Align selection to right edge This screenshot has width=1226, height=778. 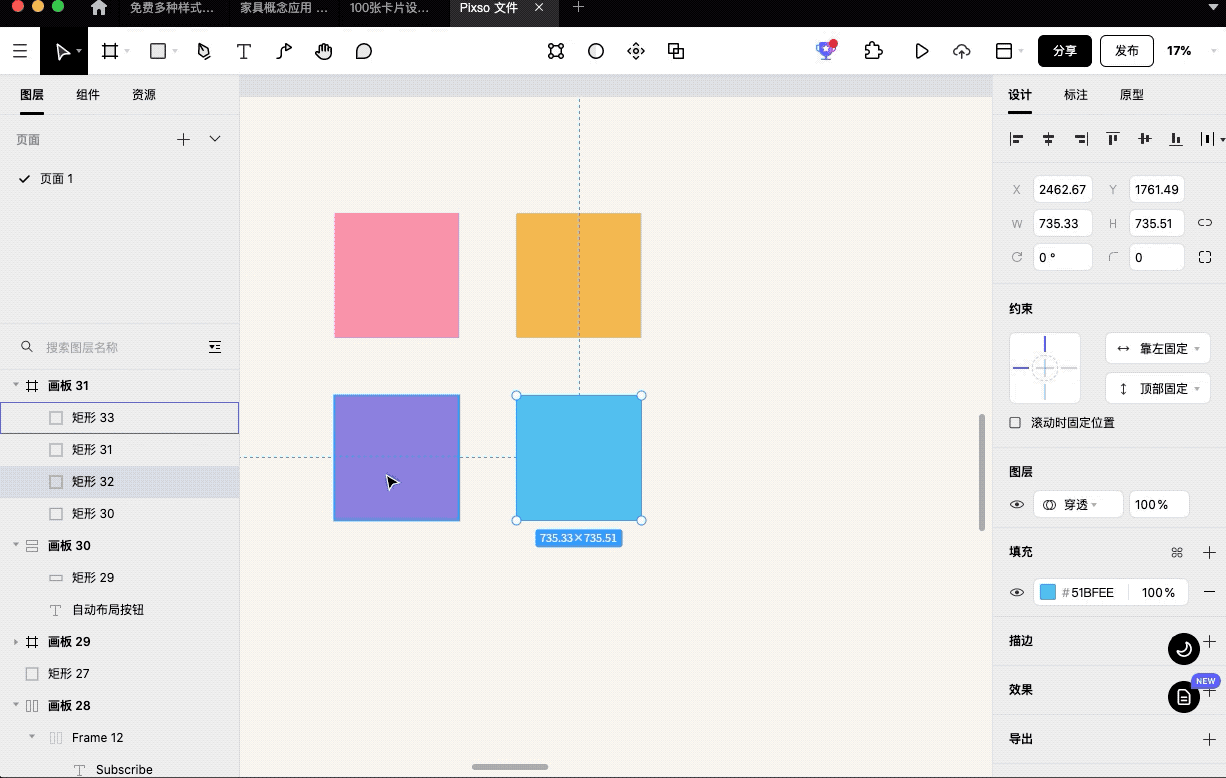pyautogui.click(x=1081, y=139)
